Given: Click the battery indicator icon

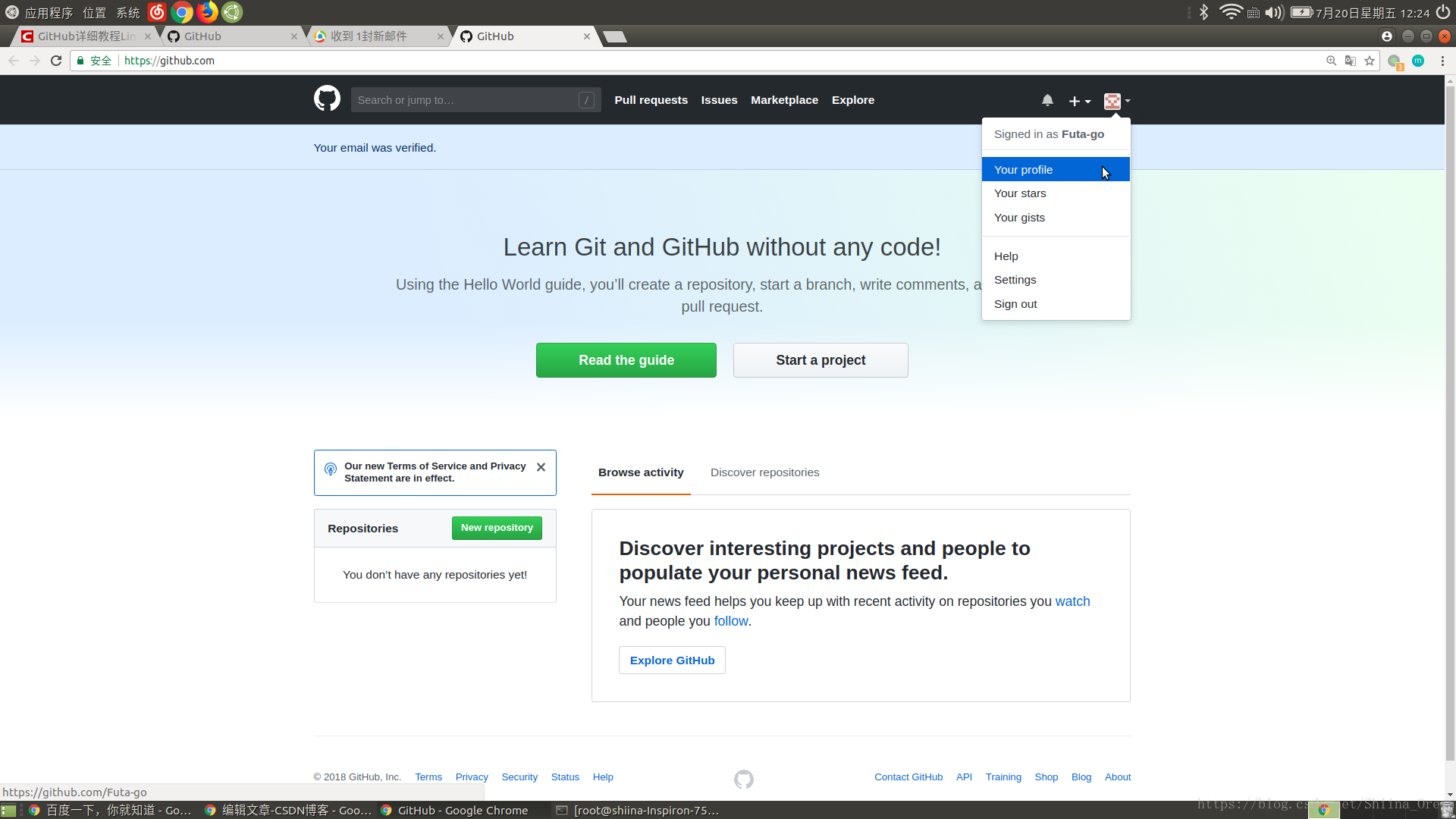Looking at the screenshot, I should click(x=1302, y=12).
